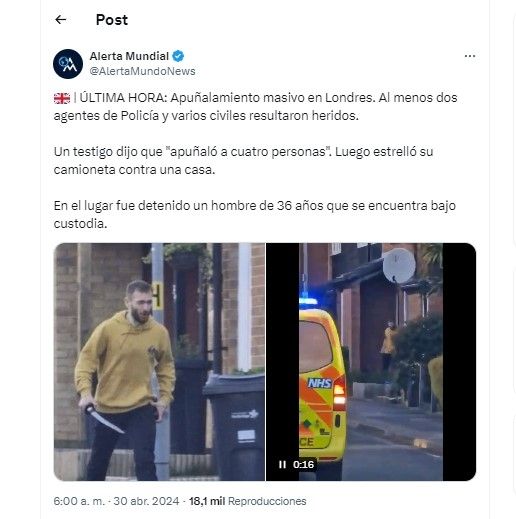Click the 0:16 video time indicator
Viewport: 516px width, 519px height.
coord(303,464)
